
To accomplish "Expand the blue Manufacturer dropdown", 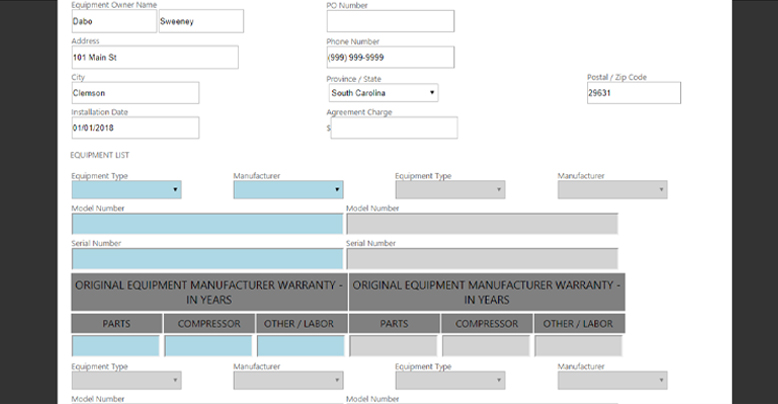I will (x=288, y=190).
